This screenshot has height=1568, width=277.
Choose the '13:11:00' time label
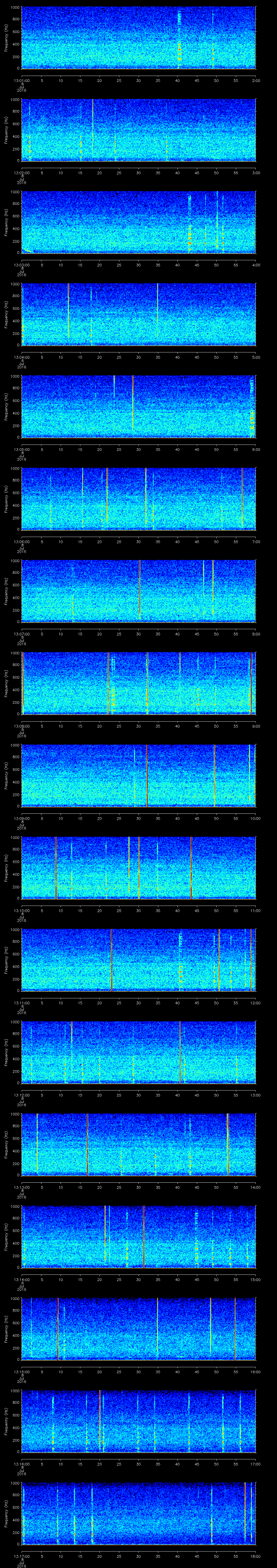22,1003
